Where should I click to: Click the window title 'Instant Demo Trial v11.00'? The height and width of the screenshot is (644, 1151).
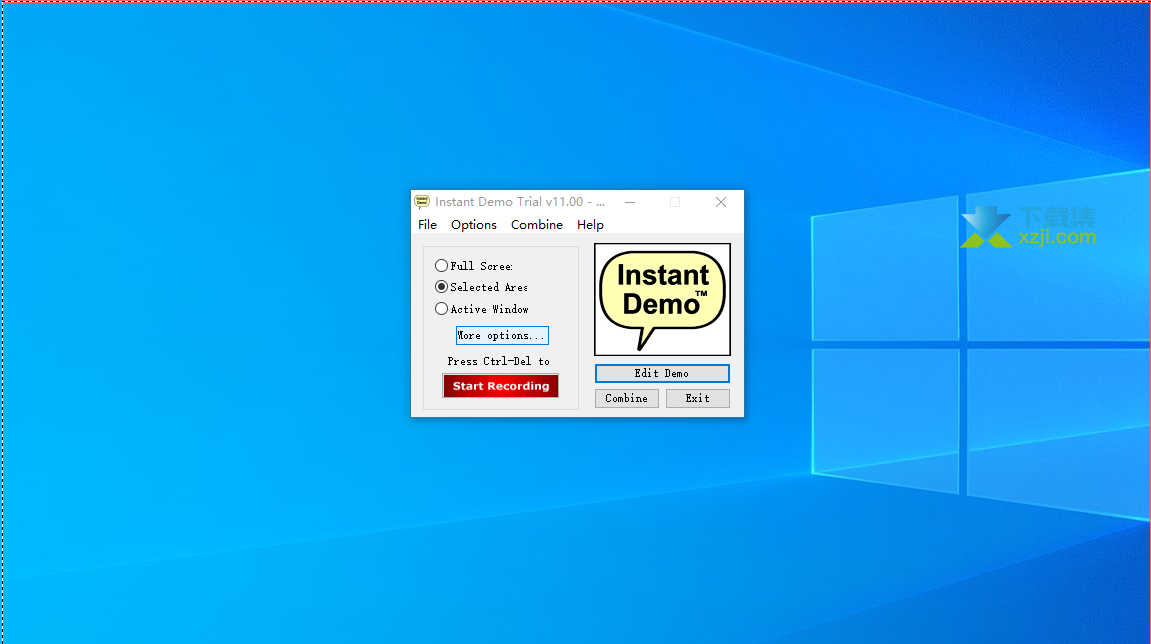click(509, 202)
